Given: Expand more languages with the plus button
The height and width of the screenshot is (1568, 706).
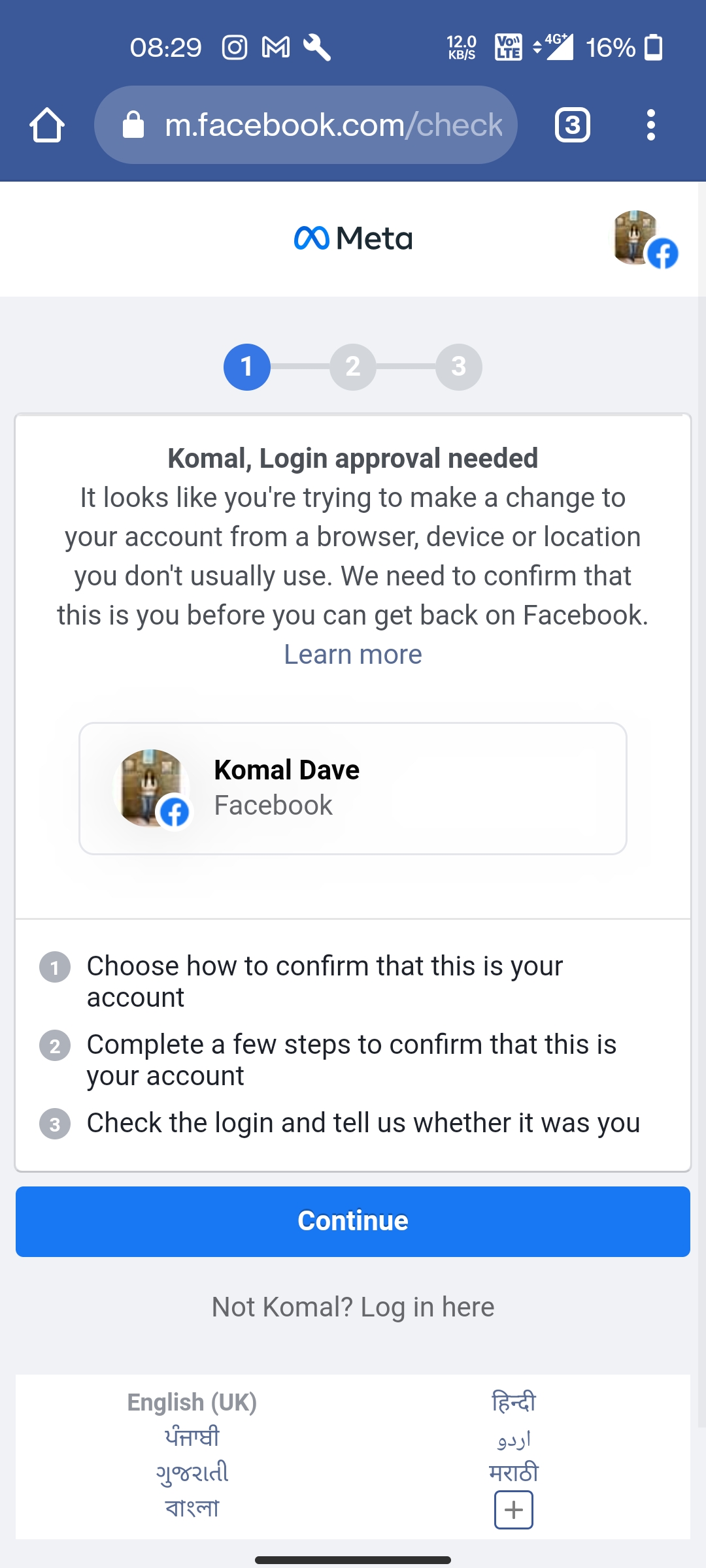Looking at the screenshot, I should (x=514, y=1510).
